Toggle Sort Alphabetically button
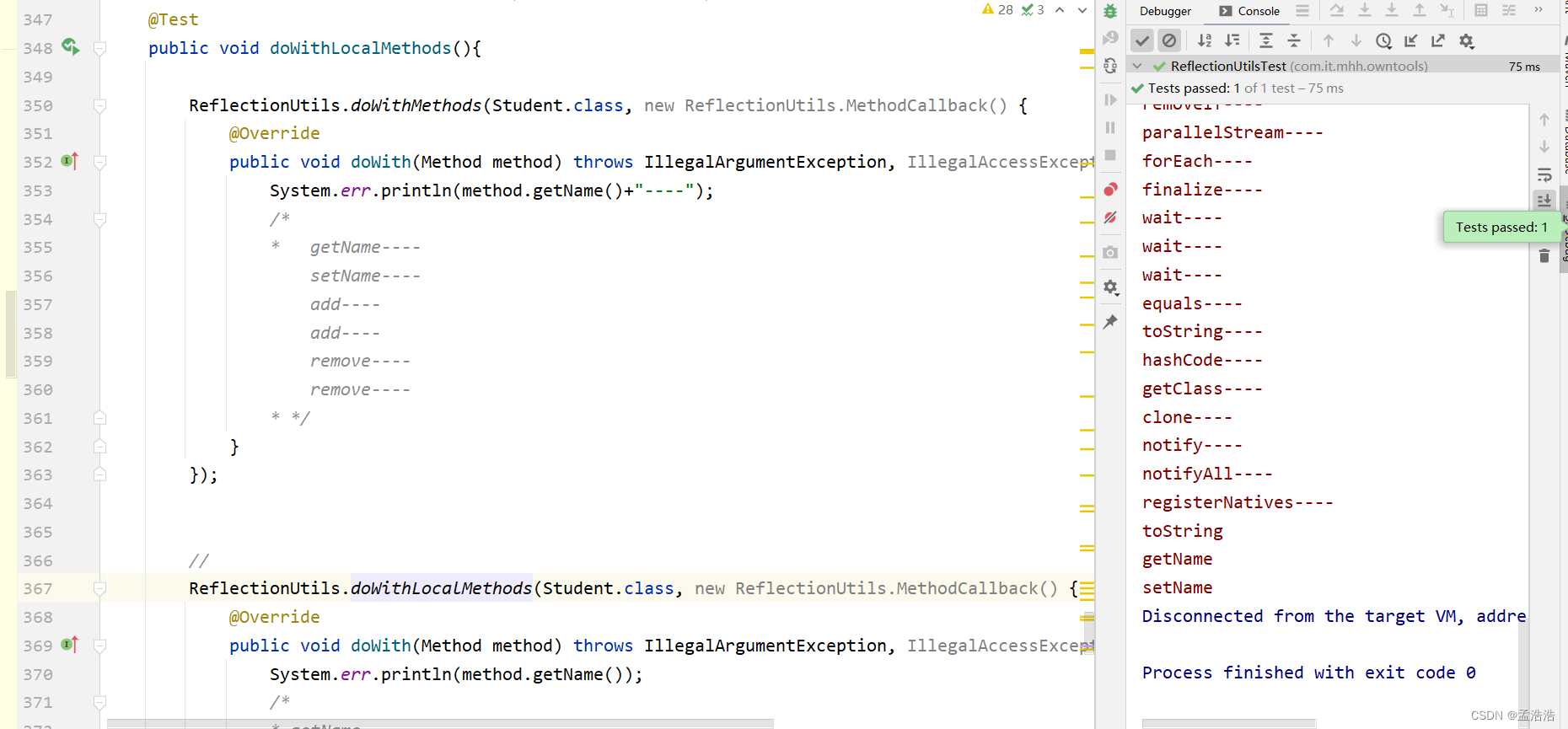 [x=1205, y=40]
